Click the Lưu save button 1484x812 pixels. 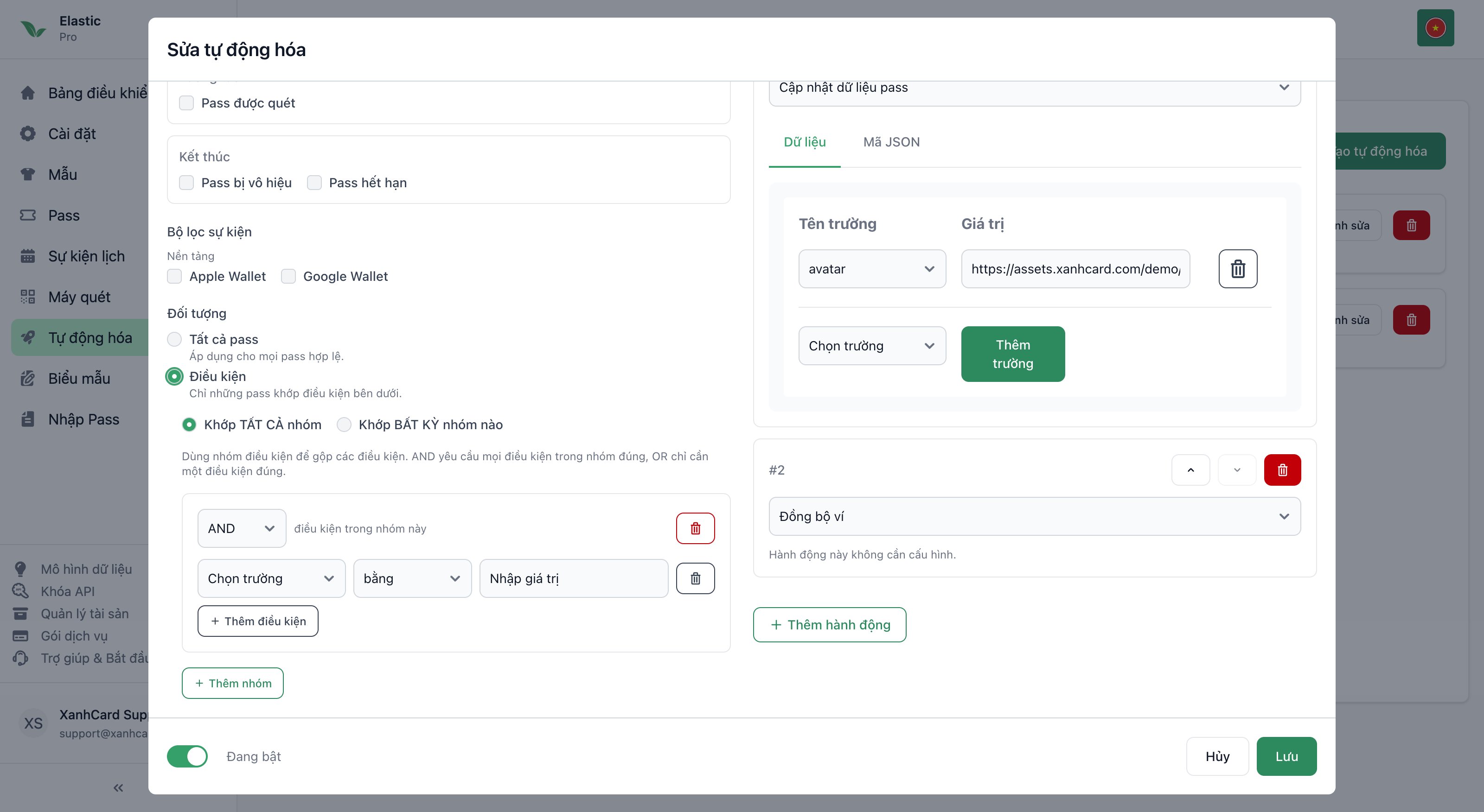pos(1286,756)
